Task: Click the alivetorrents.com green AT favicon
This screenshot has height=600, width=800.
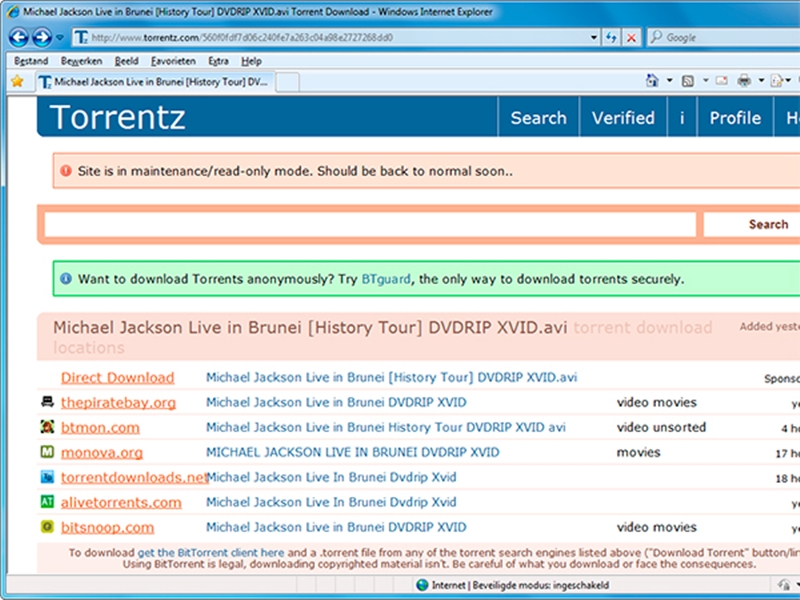Action: 47,502
